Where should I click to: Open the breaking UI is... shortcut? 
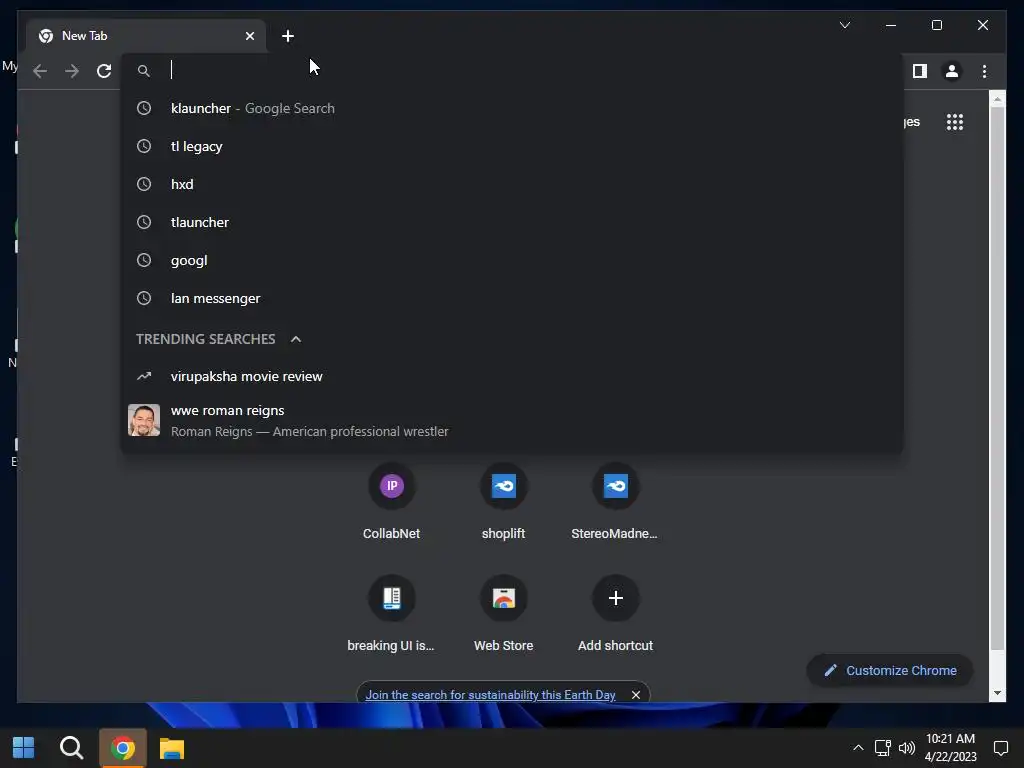pos(391,614)
